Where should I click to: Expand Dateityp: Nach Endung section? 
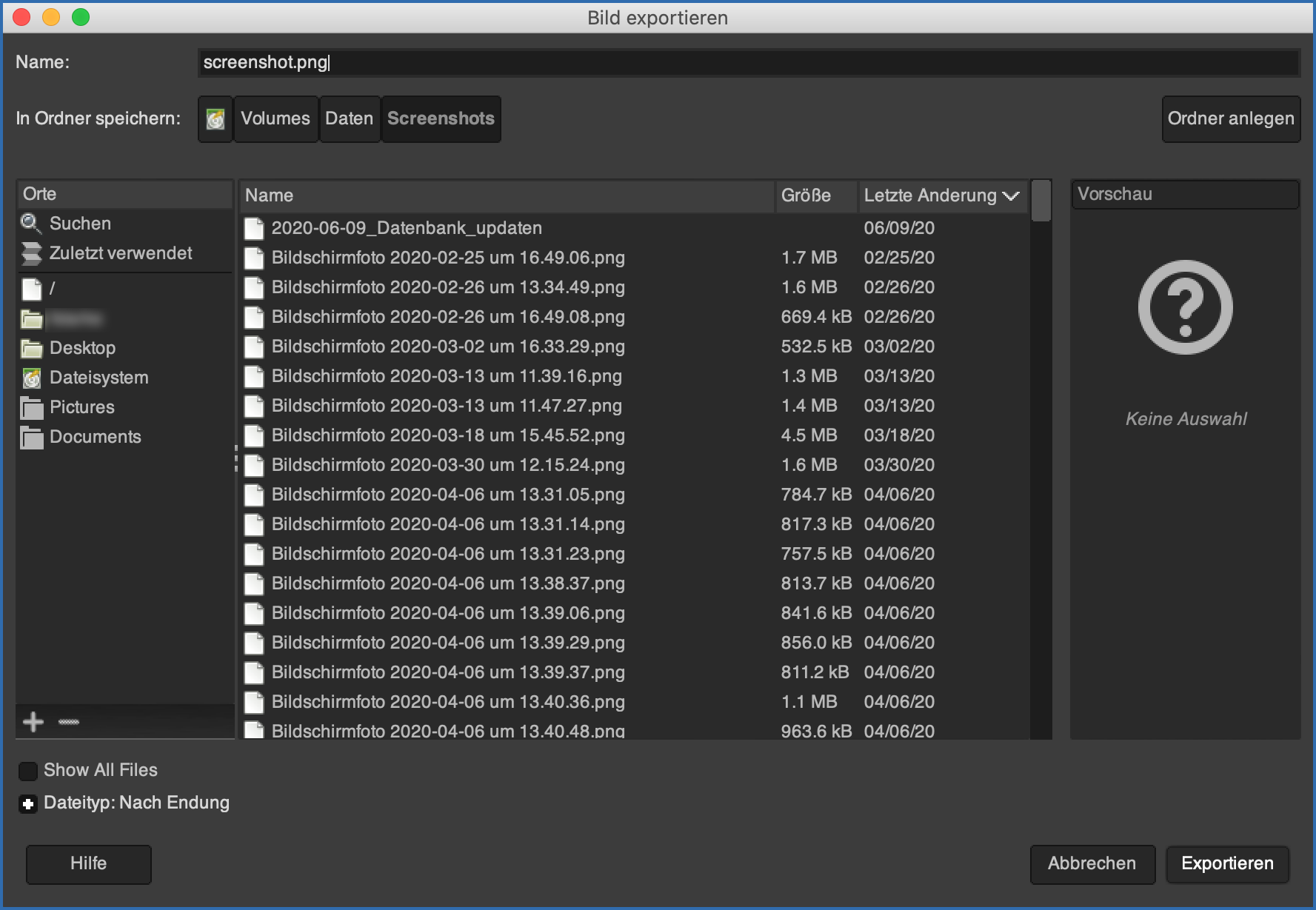[x=29, y=803]
